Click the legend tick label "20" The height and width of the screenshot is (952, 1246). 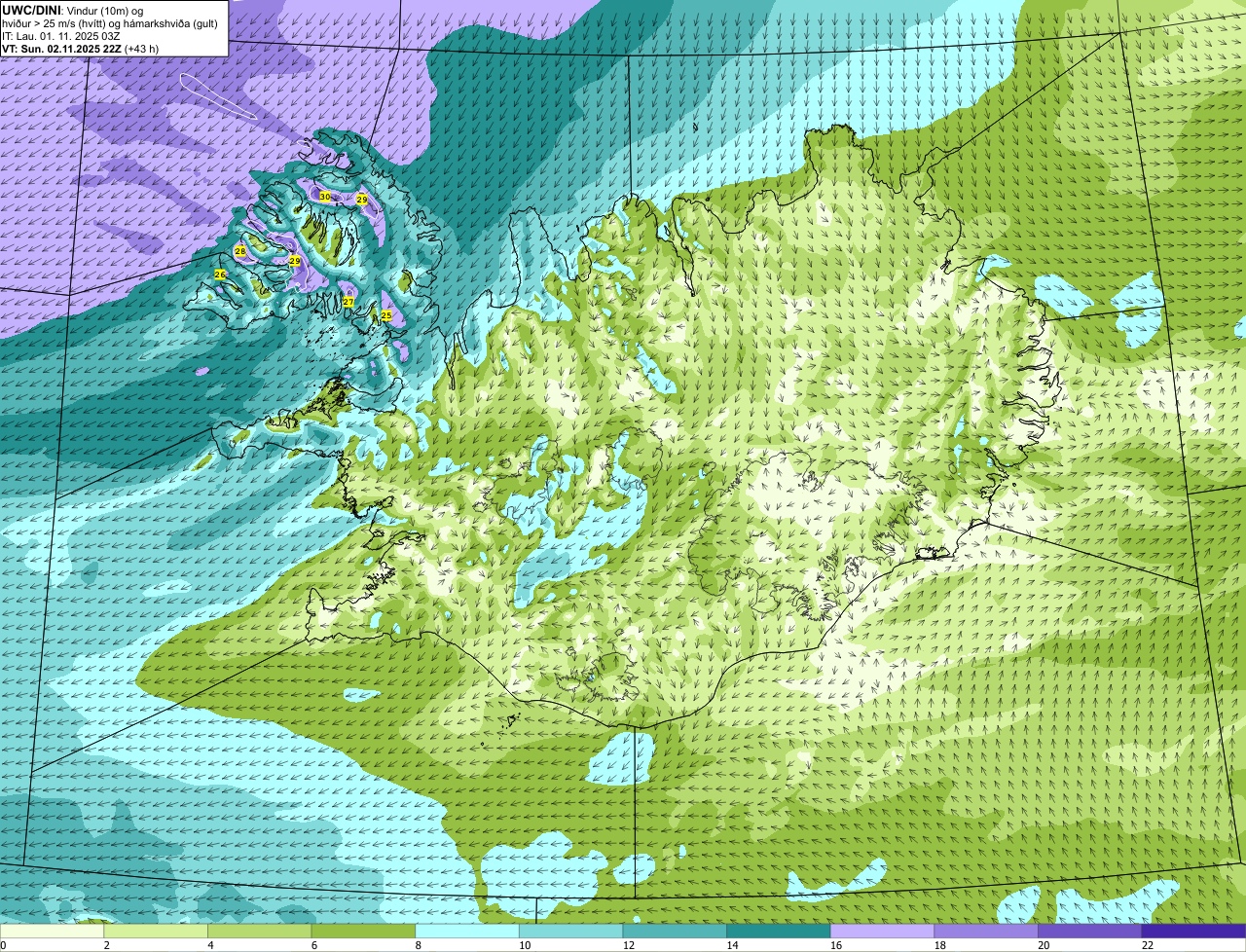pos(1044,945)
